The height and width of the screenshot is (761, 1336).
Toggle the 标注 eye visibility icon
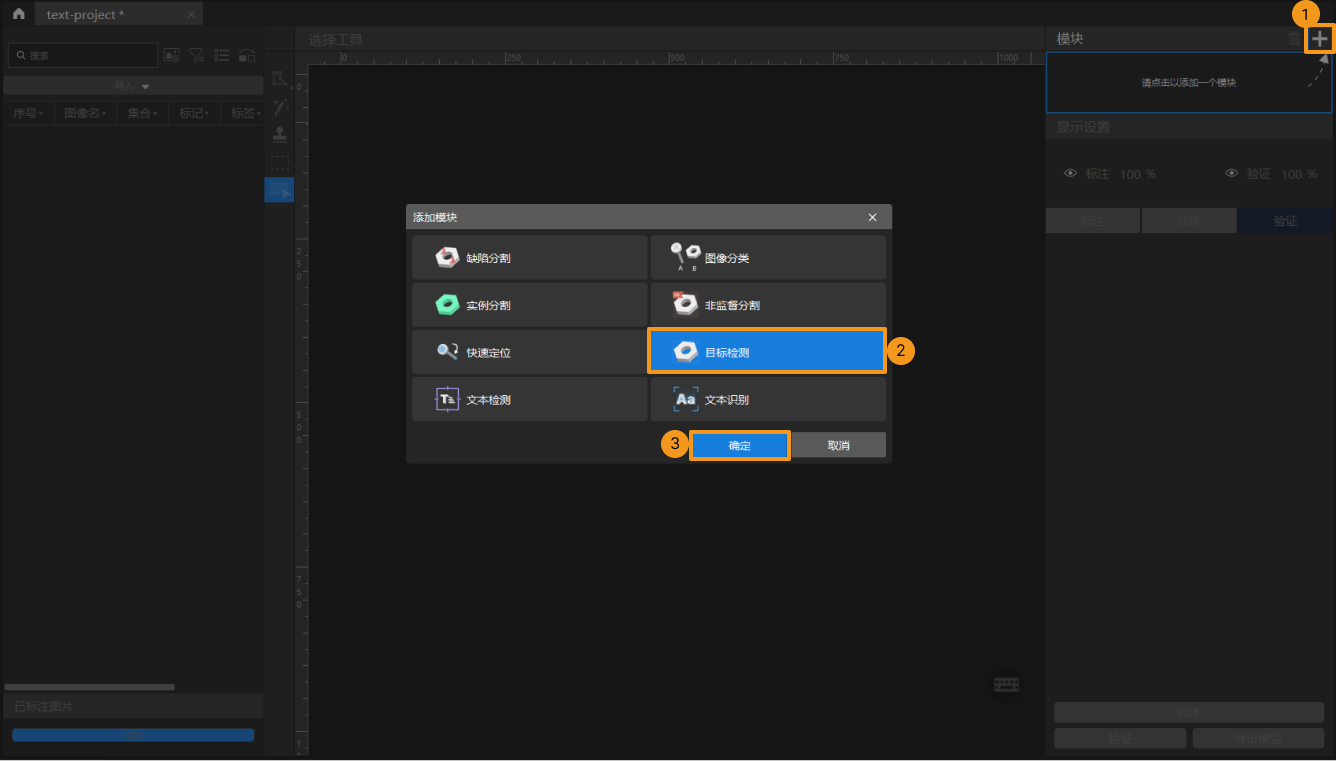(1071, 173)
